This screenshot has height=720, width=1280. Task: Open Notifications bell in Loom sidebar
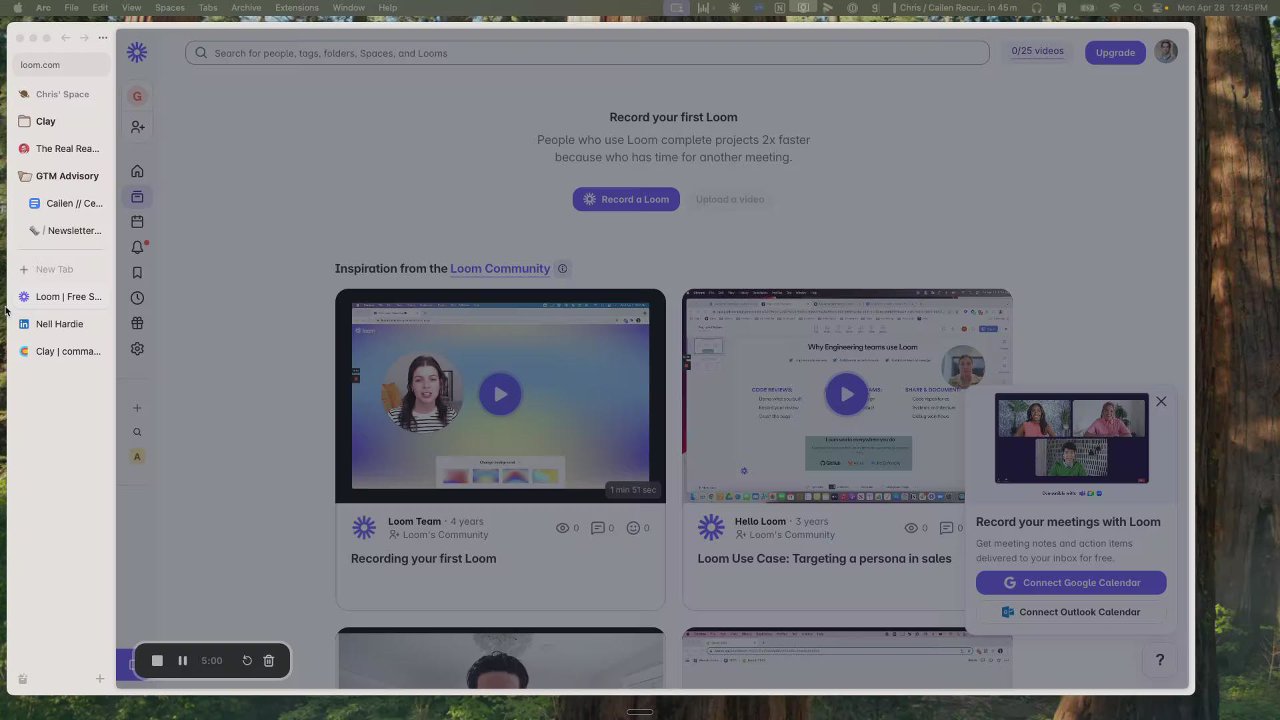click(x=138, y=247)
